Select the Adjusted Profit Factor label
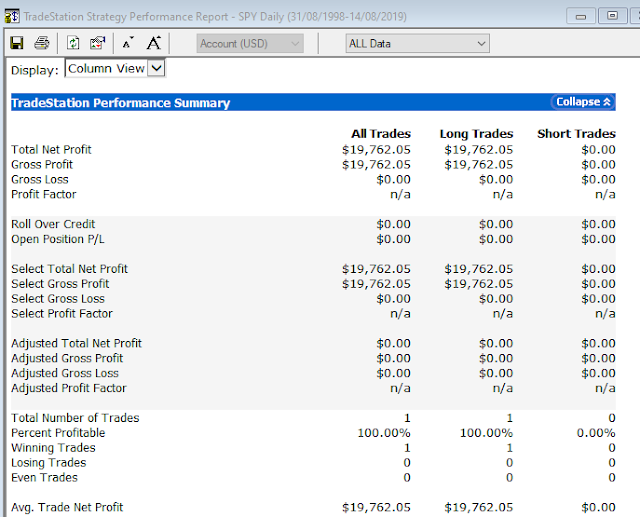 click(x=69, y=388)
